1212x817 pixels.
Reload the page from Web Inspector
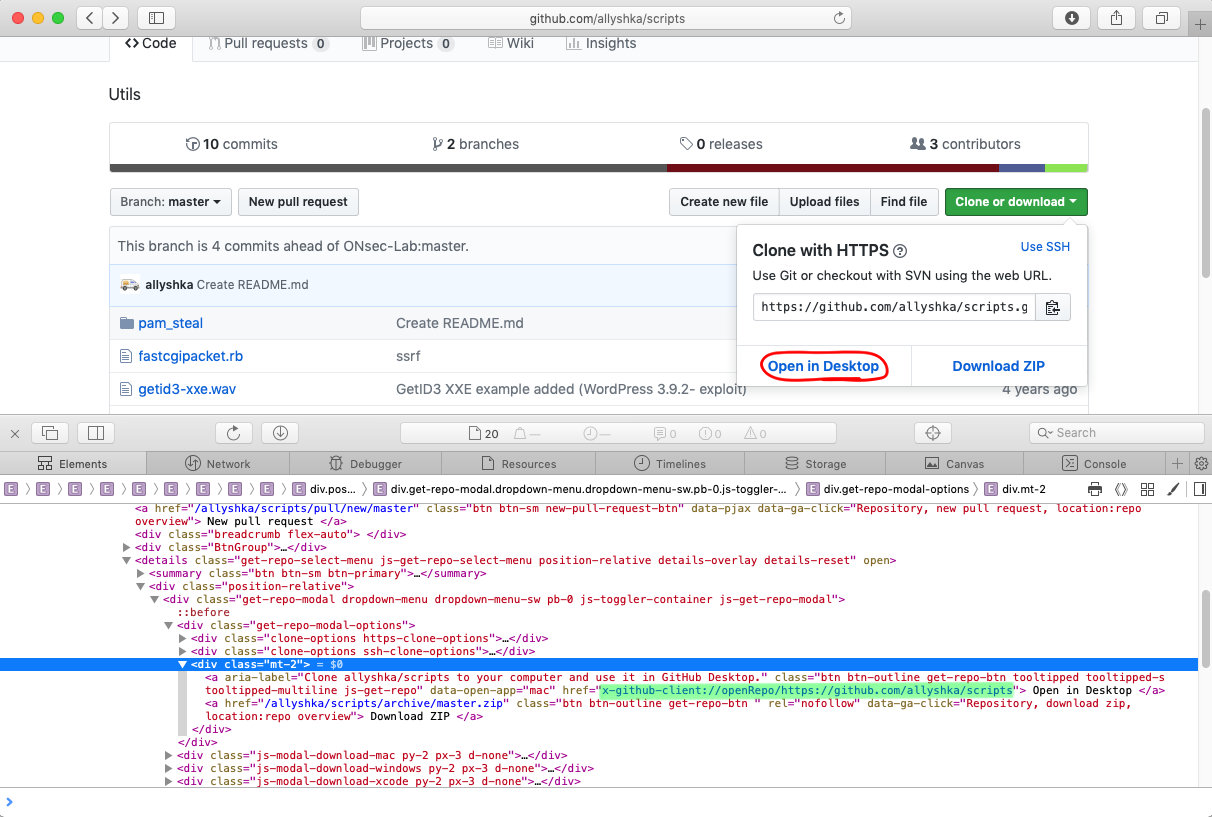233,433
